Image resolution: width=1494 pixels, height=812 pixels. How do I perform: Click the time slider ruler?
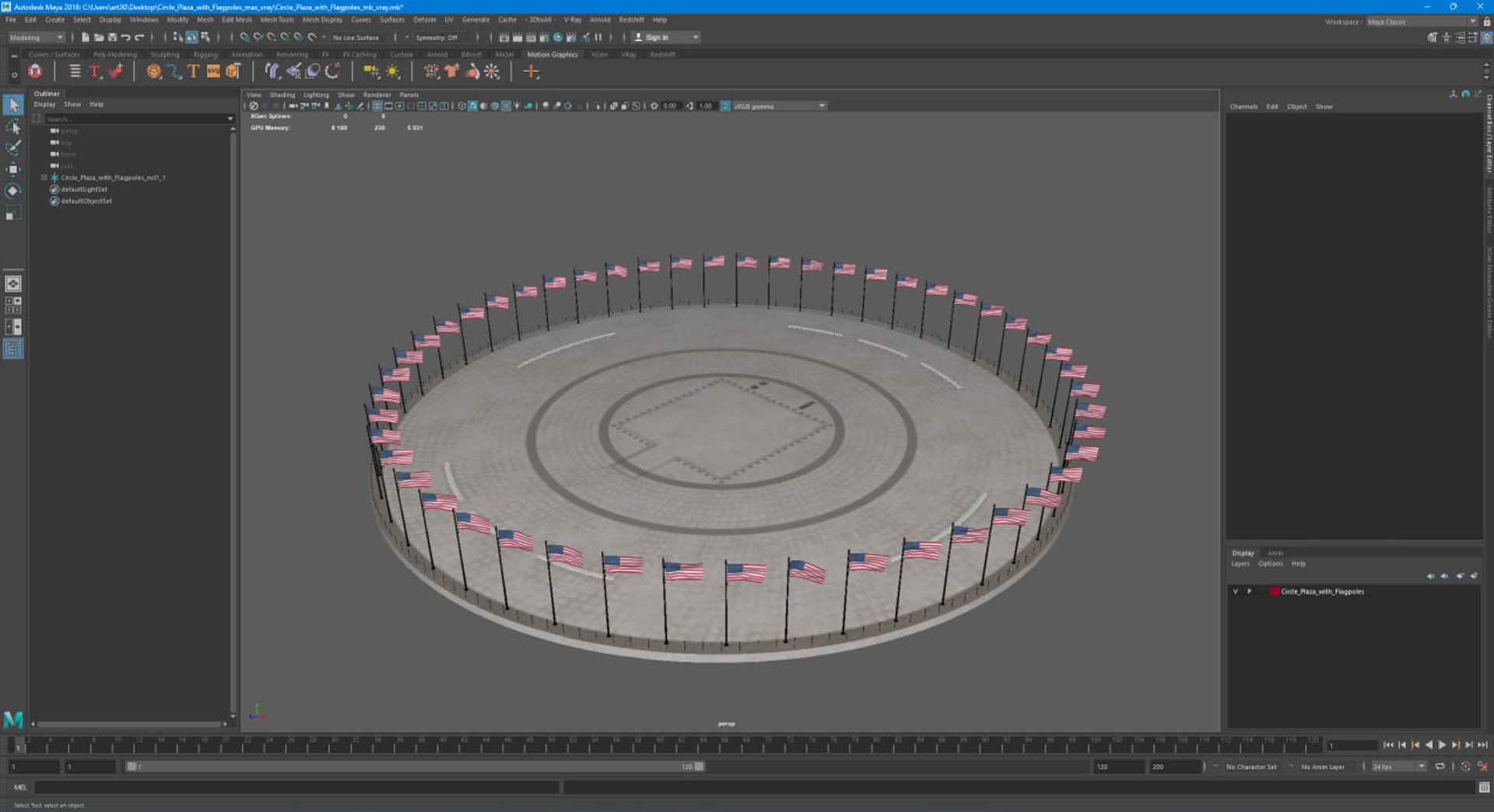(x=668, y=745)
